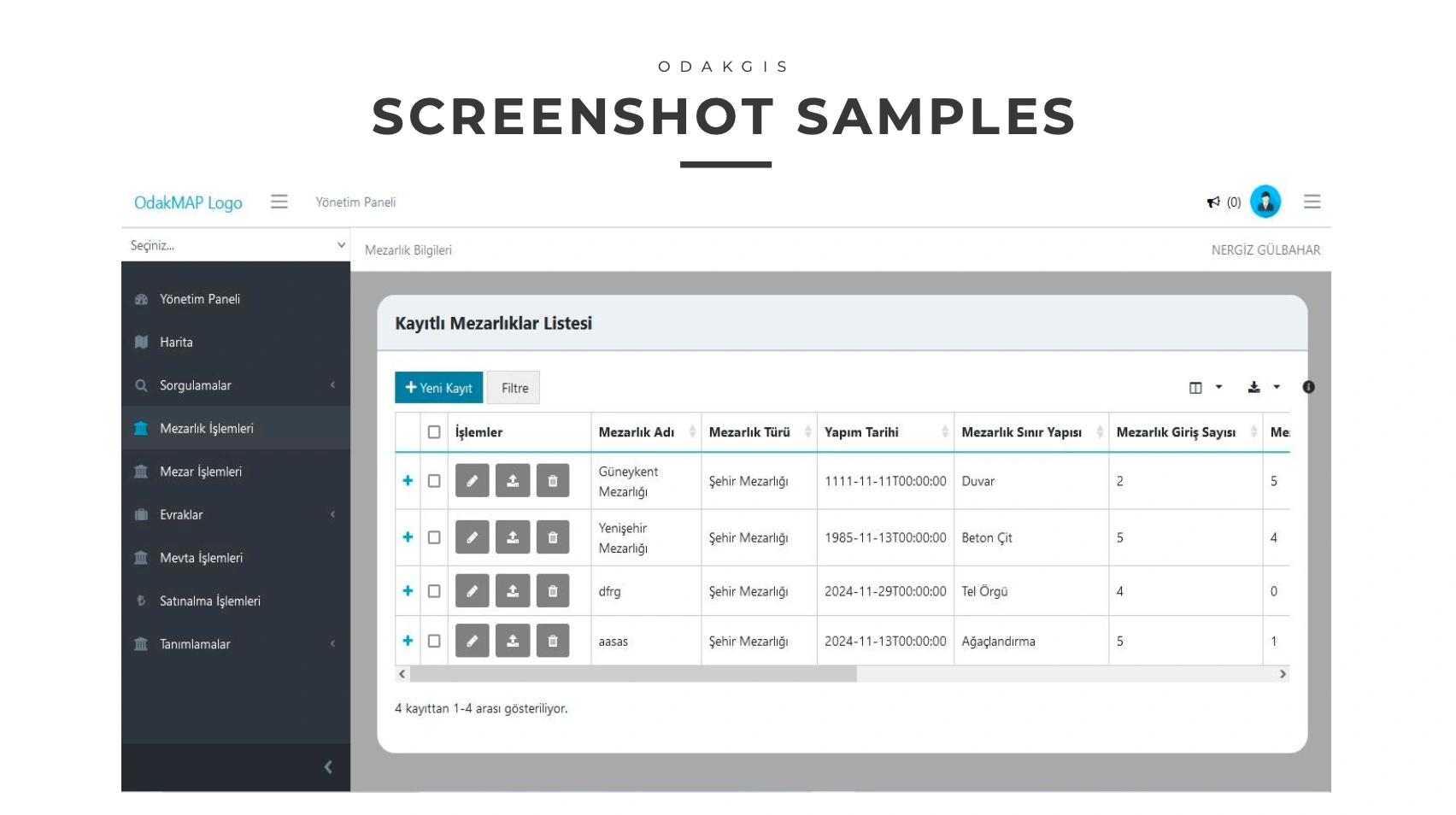Expand the export download dropdown
Screen dimensions: 1456x815
click(1263, 388)
